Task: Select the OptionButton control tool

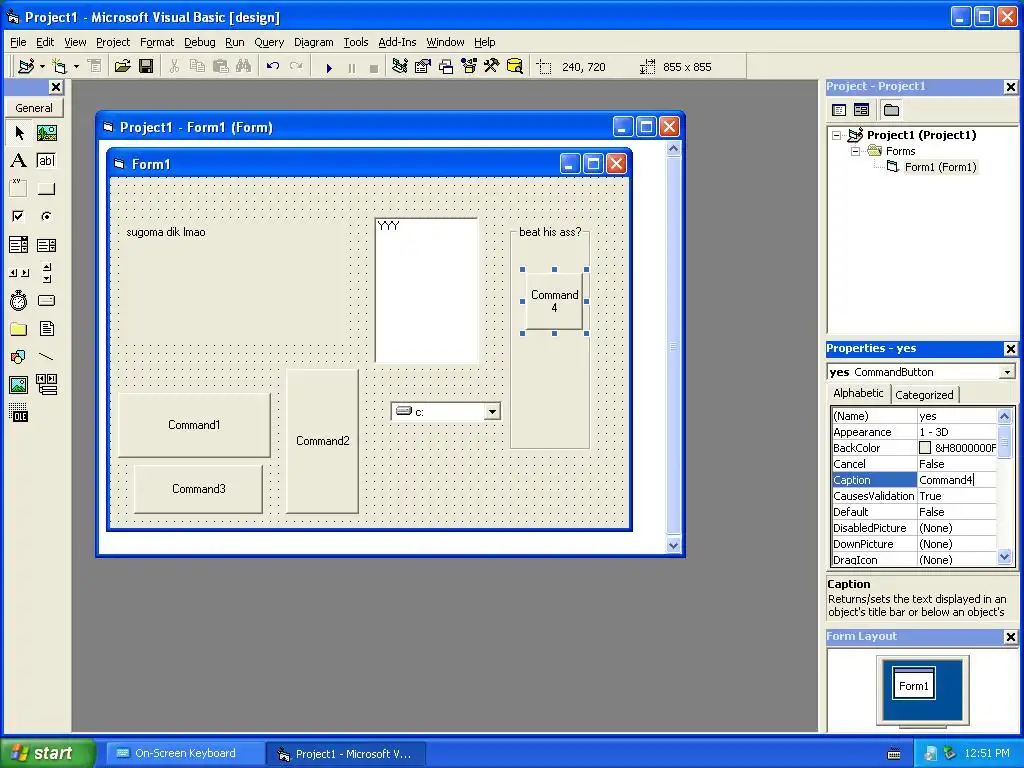Action: 46,216
